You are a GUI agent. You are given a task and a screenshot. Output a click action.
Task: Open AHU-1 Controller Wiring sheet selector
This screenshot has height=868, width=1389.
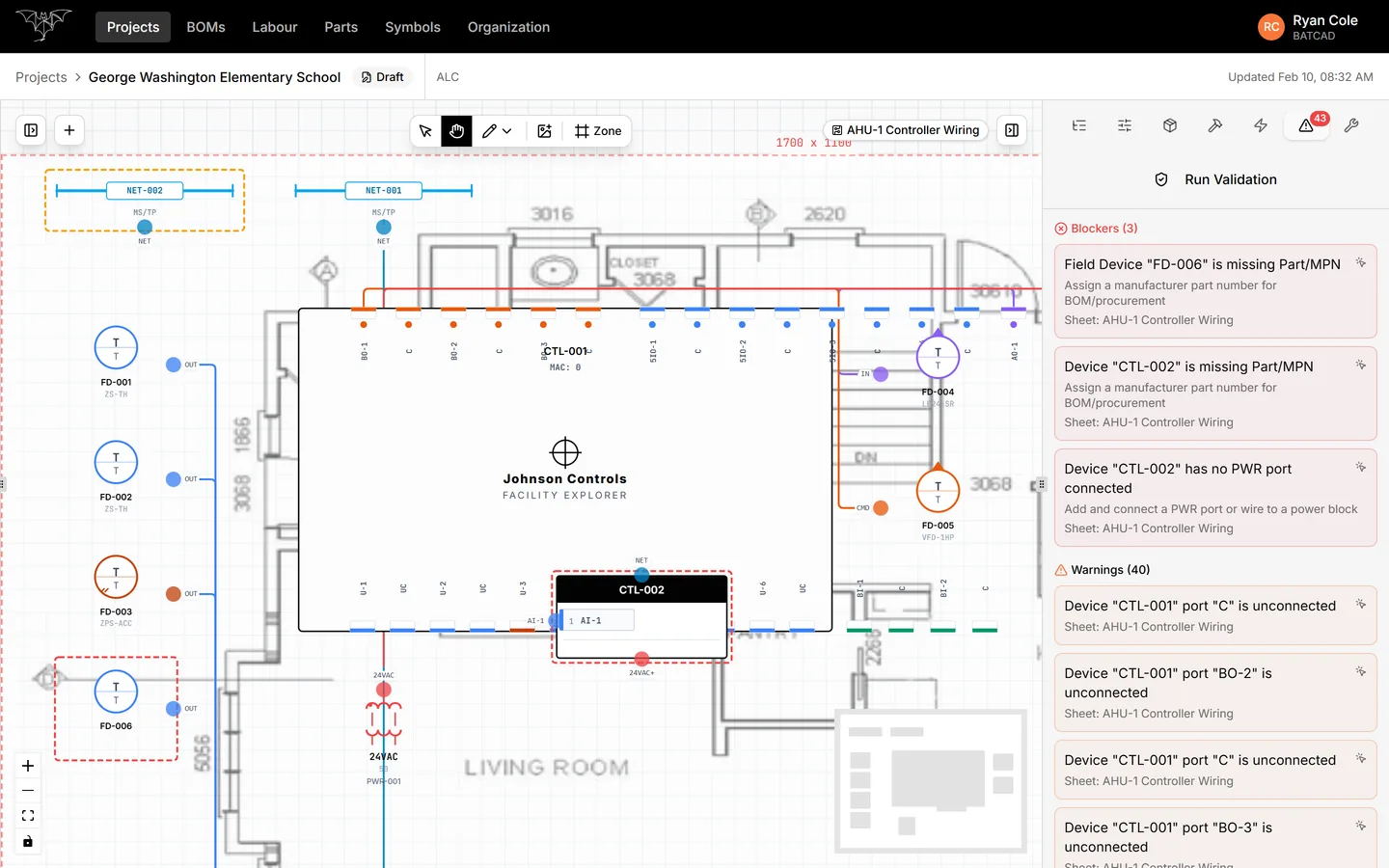coord(906,130)
